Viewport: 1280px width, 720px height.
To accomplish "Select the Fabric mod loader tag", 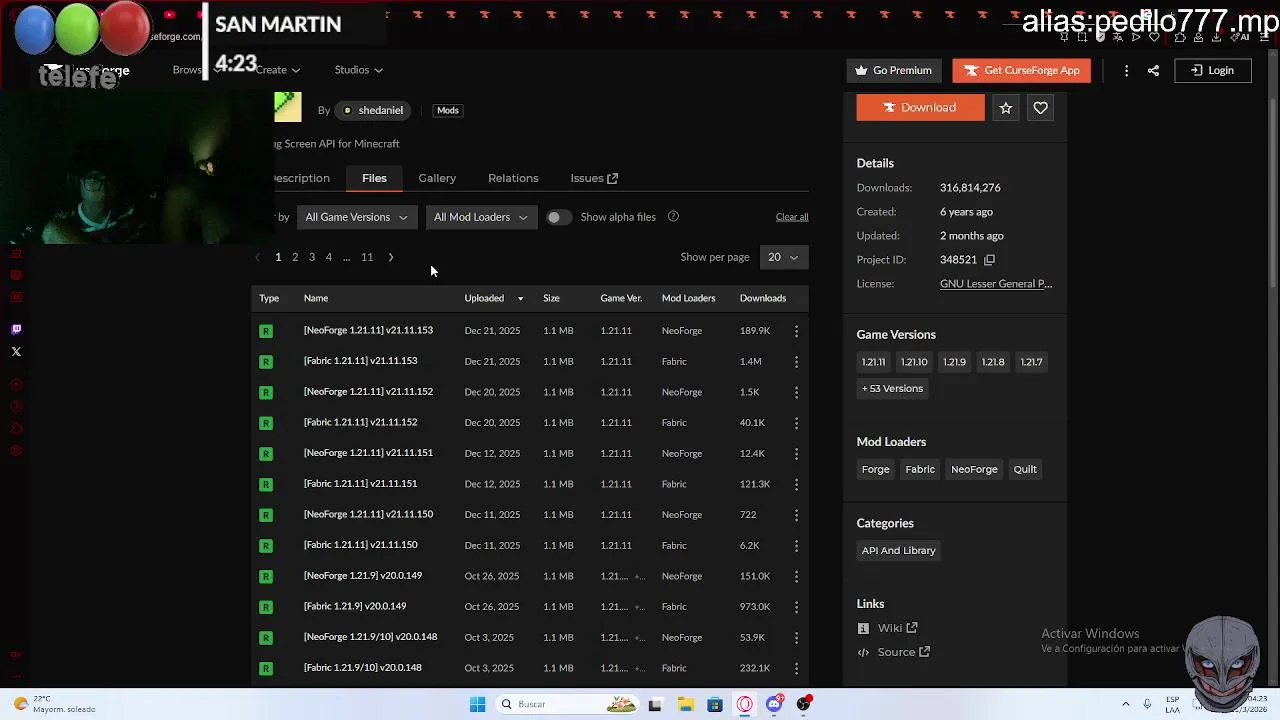I will coord(920,469).
